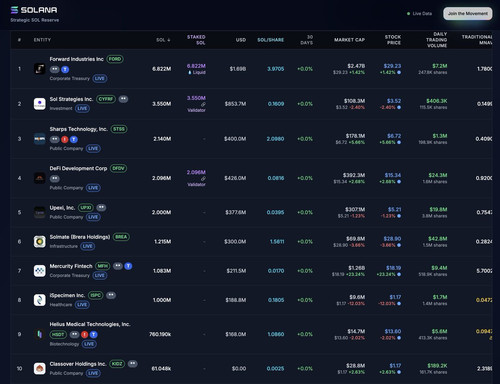Click the gray quote badge under DeFi Development Corp

coord(55,179)
